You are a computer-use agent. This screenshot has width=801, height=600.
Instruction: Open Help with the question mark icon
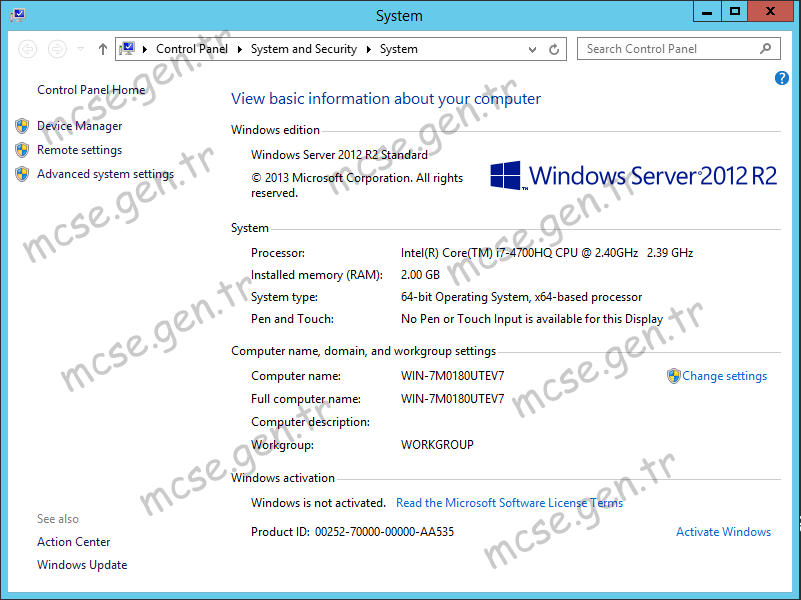782,78
